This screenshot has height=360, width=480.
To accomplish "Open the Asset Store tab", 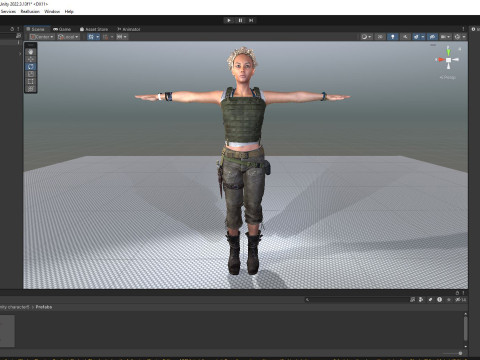I will [94, 29].
